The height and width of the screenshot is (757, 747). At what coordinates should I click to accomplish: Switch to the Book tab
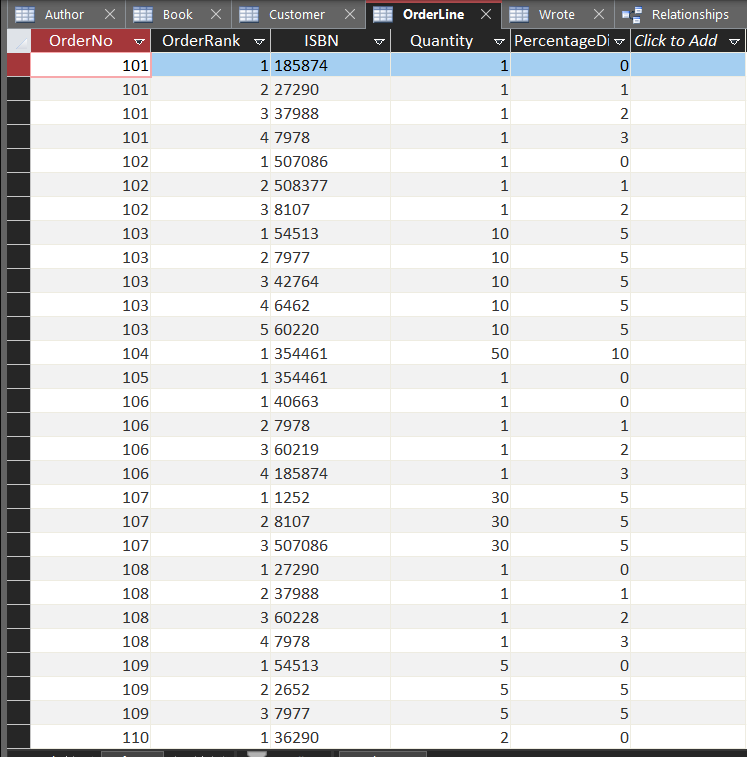[178, 14]
